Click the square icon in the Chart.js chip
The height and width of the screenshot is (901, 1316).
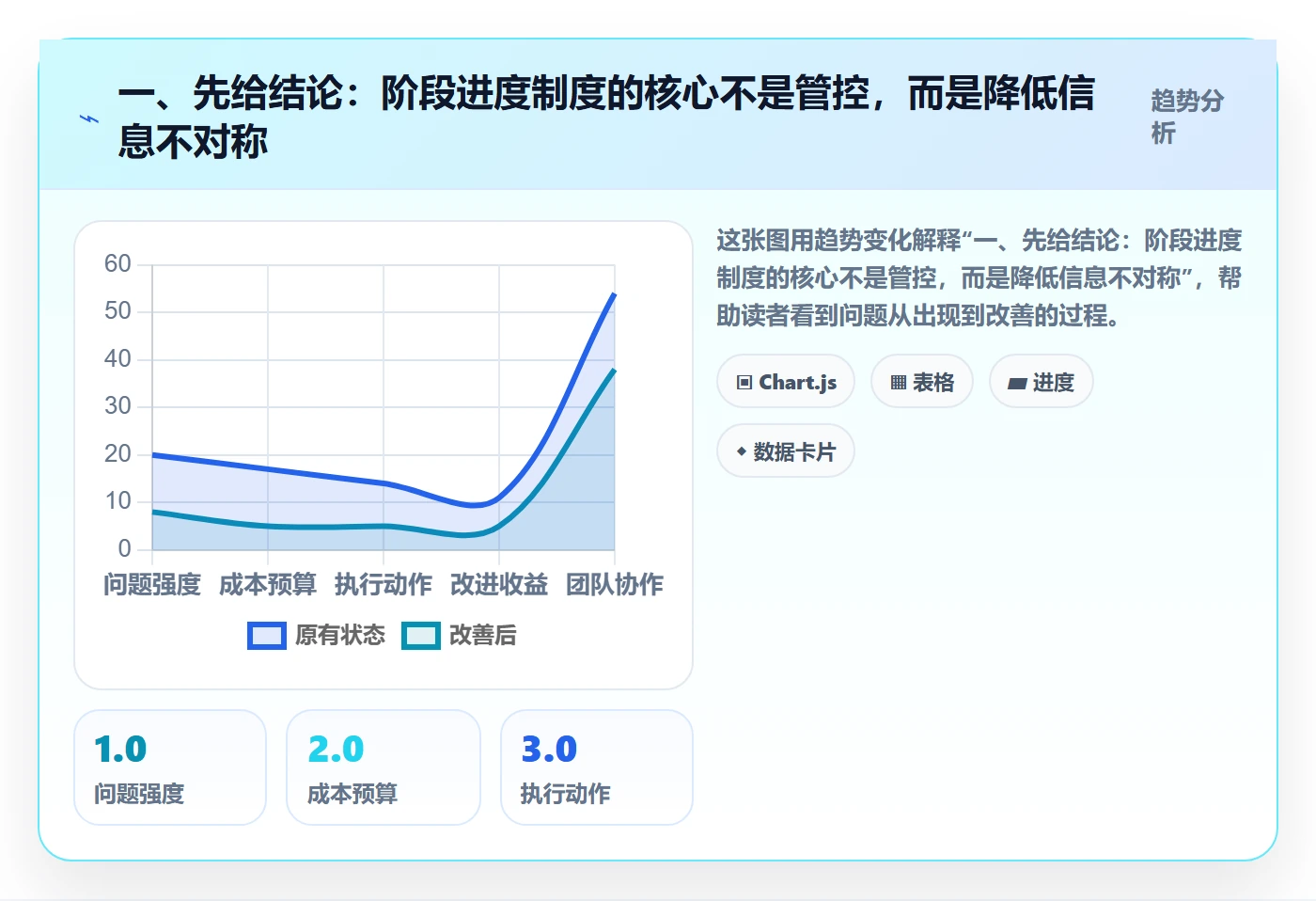pos(744,383)
